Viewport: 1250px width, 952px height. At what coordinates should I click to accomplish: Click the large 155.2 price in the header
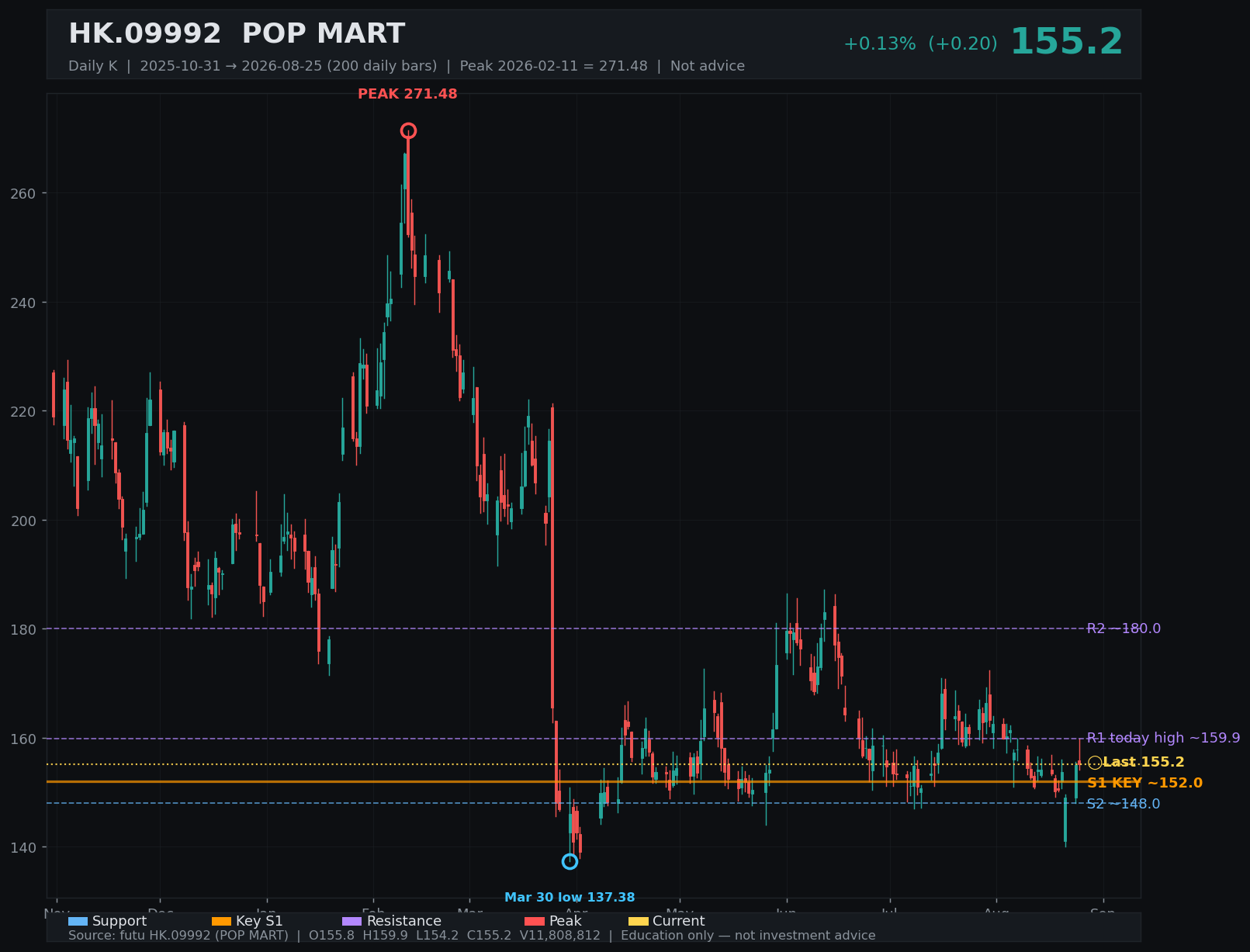coord(1066,42)
